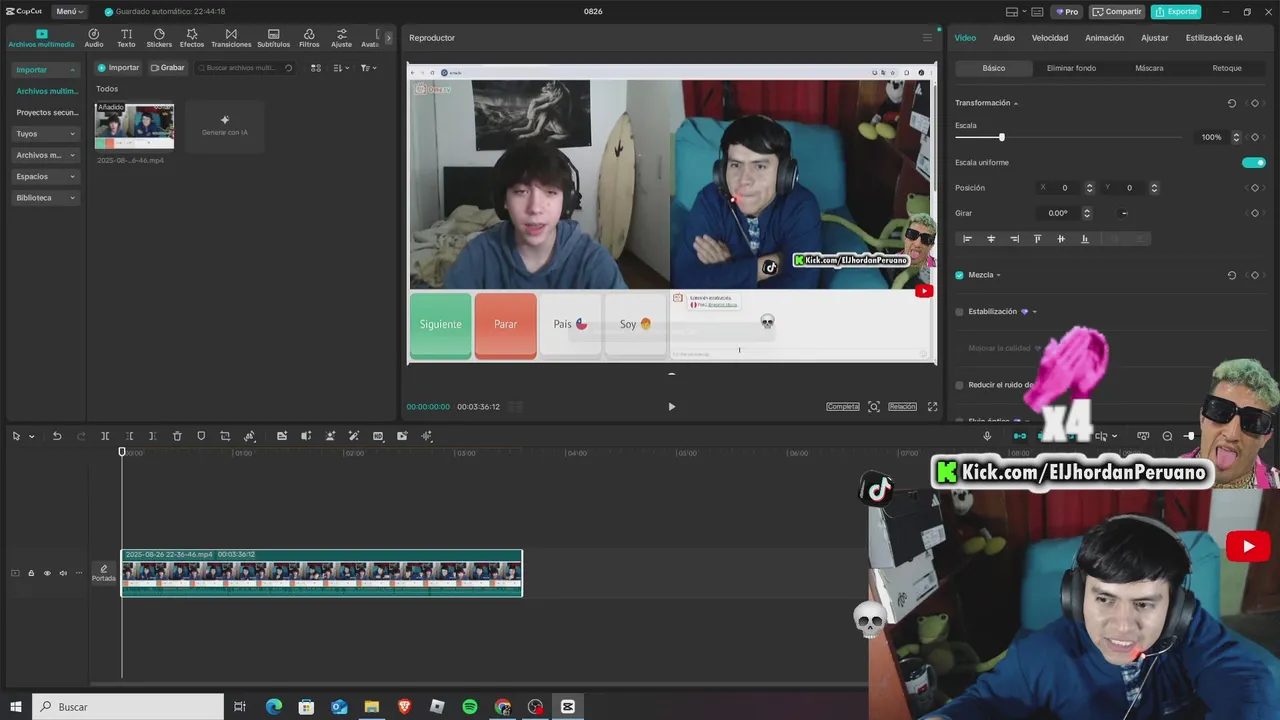Open fullscreen preview icon in player
The height and width of the screenshot is (720, 1280).
click(x=932, y=407)
